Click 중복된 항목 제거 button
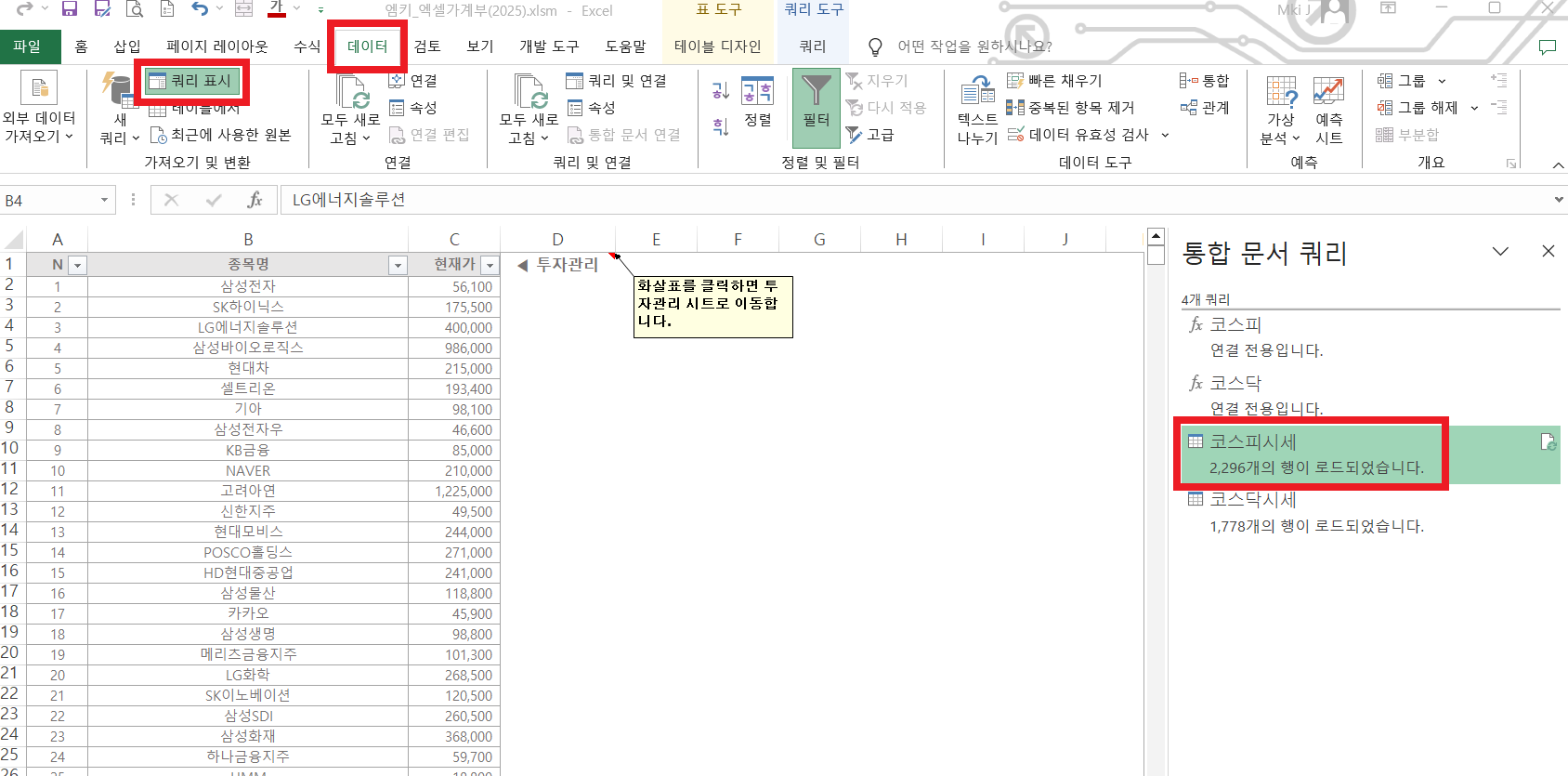Image resolution: width=1568 pixels, height=776 pixels. pos(1070,108)
